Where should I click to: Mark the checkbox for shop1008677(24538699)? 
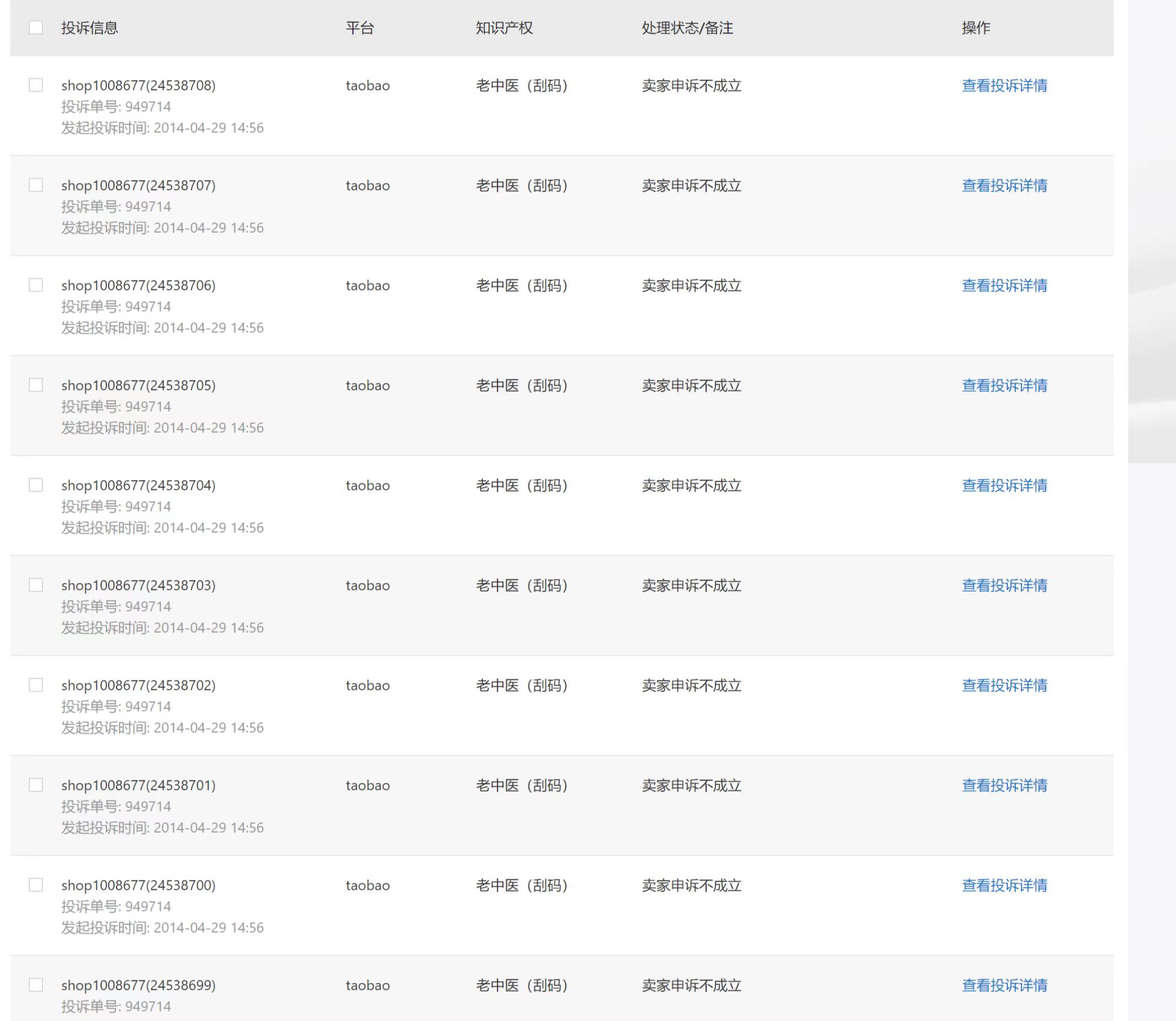36,985
